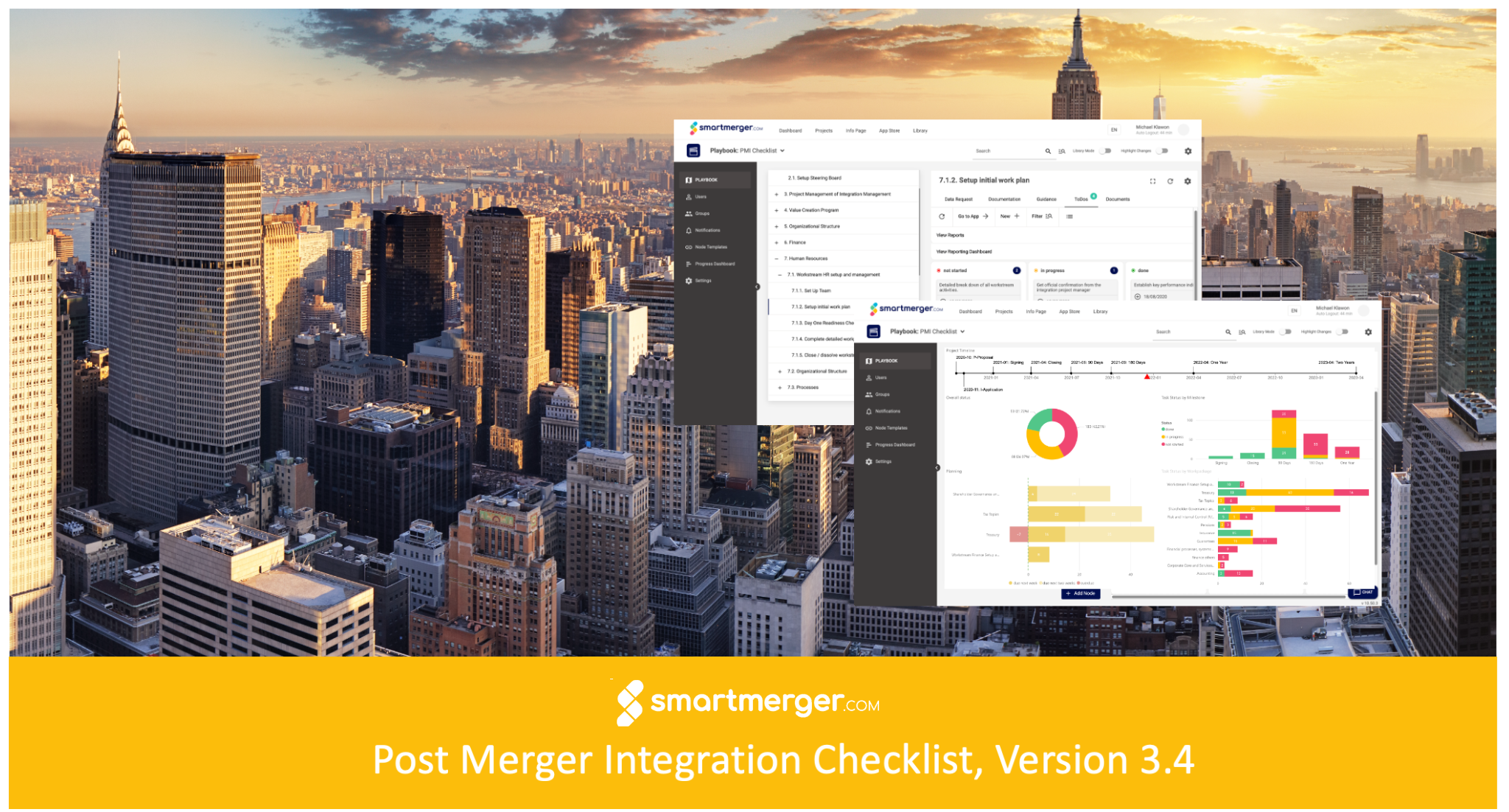Open View Reporting Dashboard link
Image resolution: width=1509 pixels, height=812 pixels.
964,252
